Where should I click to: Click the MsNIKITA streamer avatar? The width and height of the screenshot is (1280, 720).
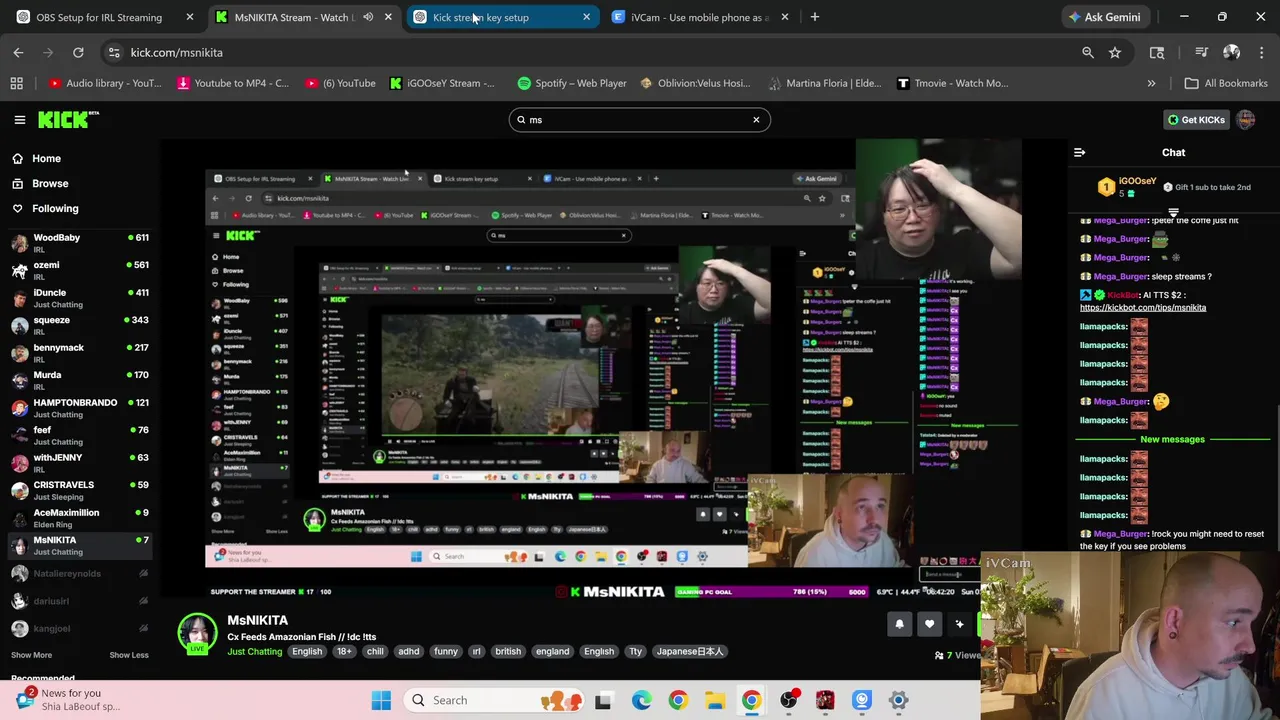[x=197, y=634]
